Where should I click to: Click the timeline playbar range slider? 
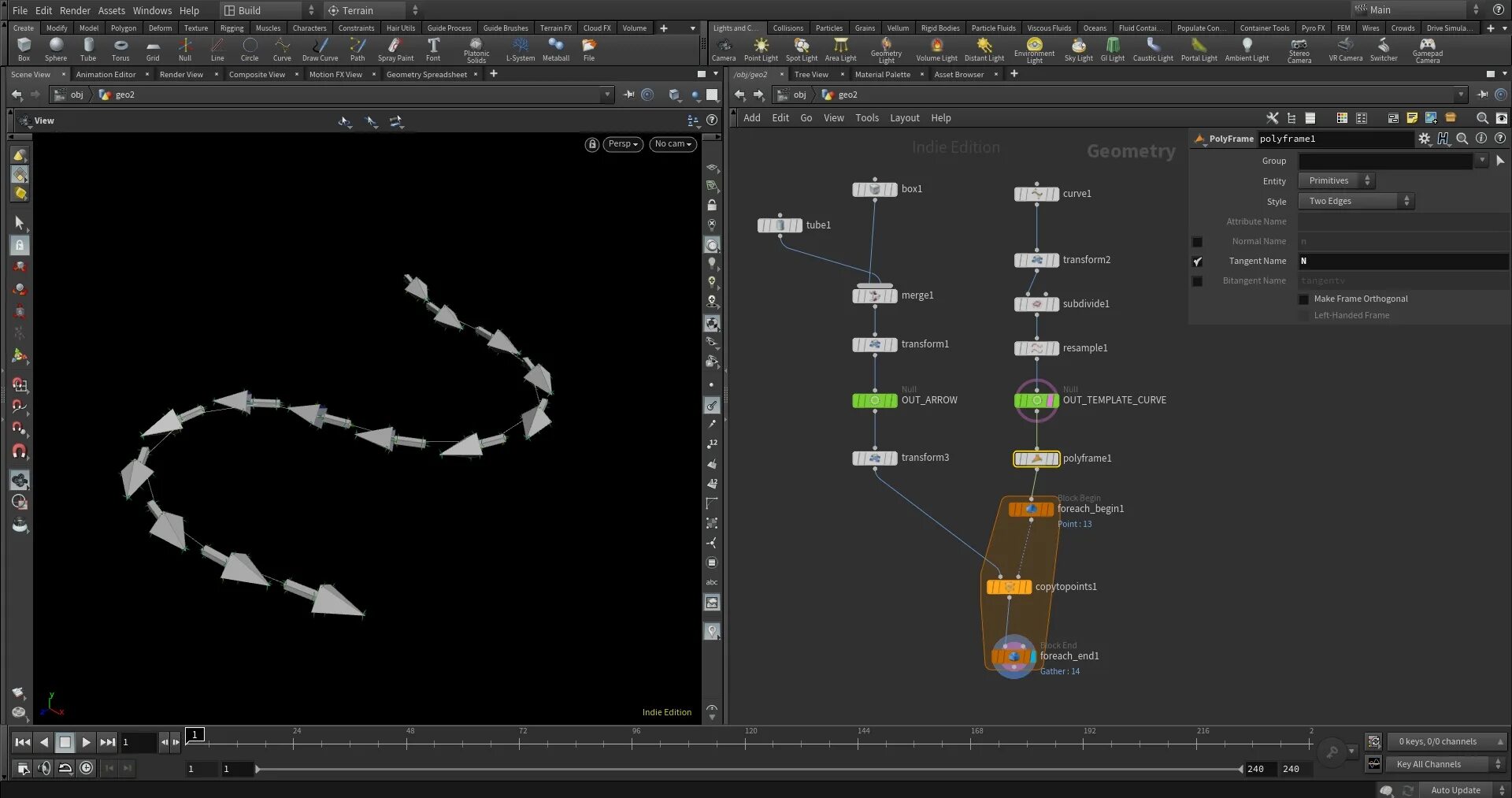click(x=748, y=769)
